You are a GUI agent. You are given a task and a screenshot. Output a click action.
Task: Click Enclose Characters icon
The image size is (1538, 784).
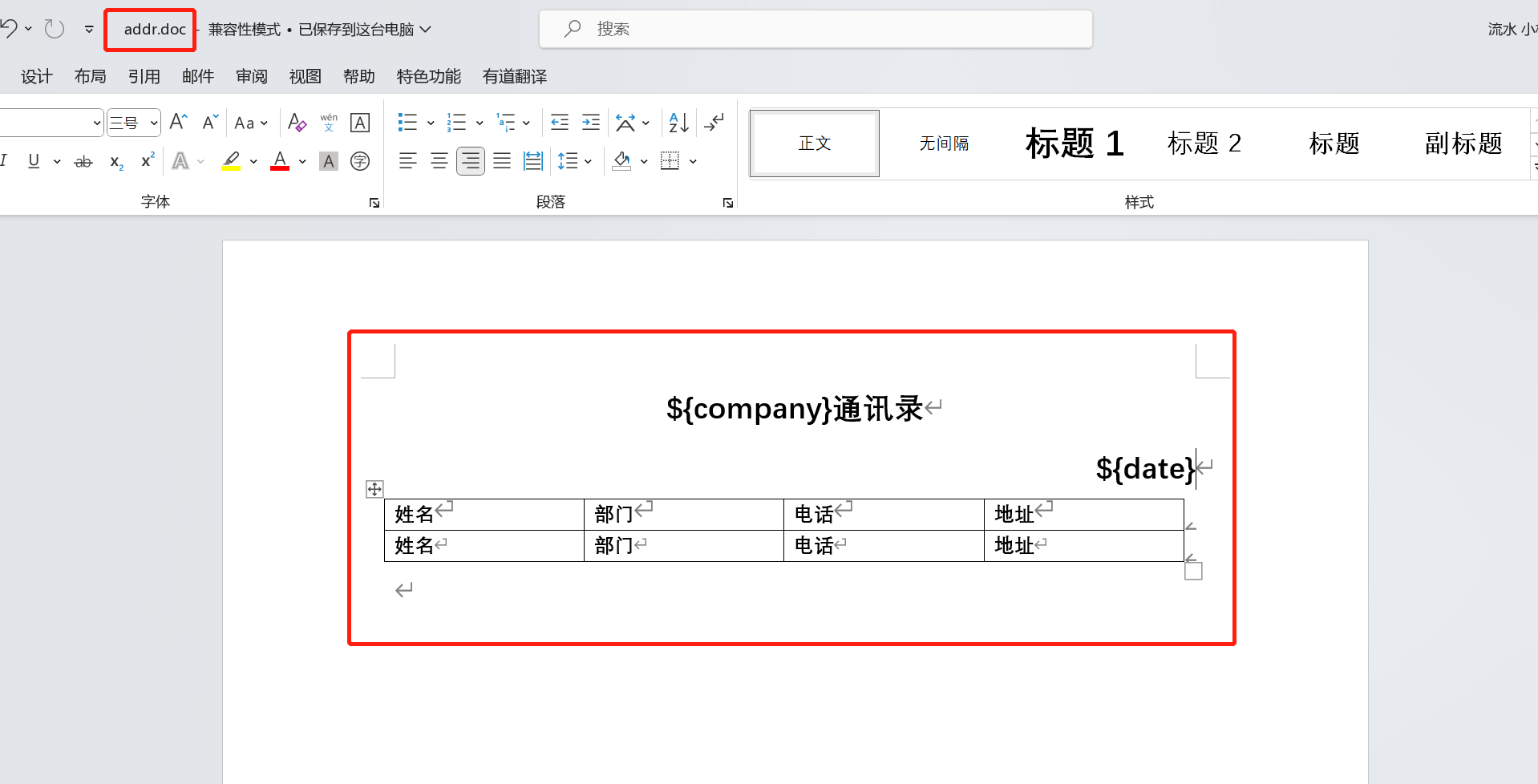pos(361,161)
